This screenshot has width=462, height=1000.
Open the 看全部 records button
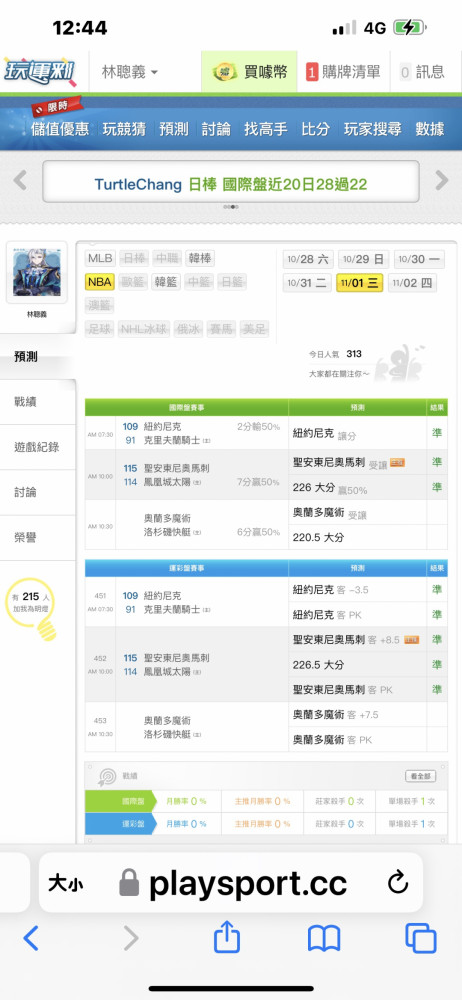pos(421,776)
